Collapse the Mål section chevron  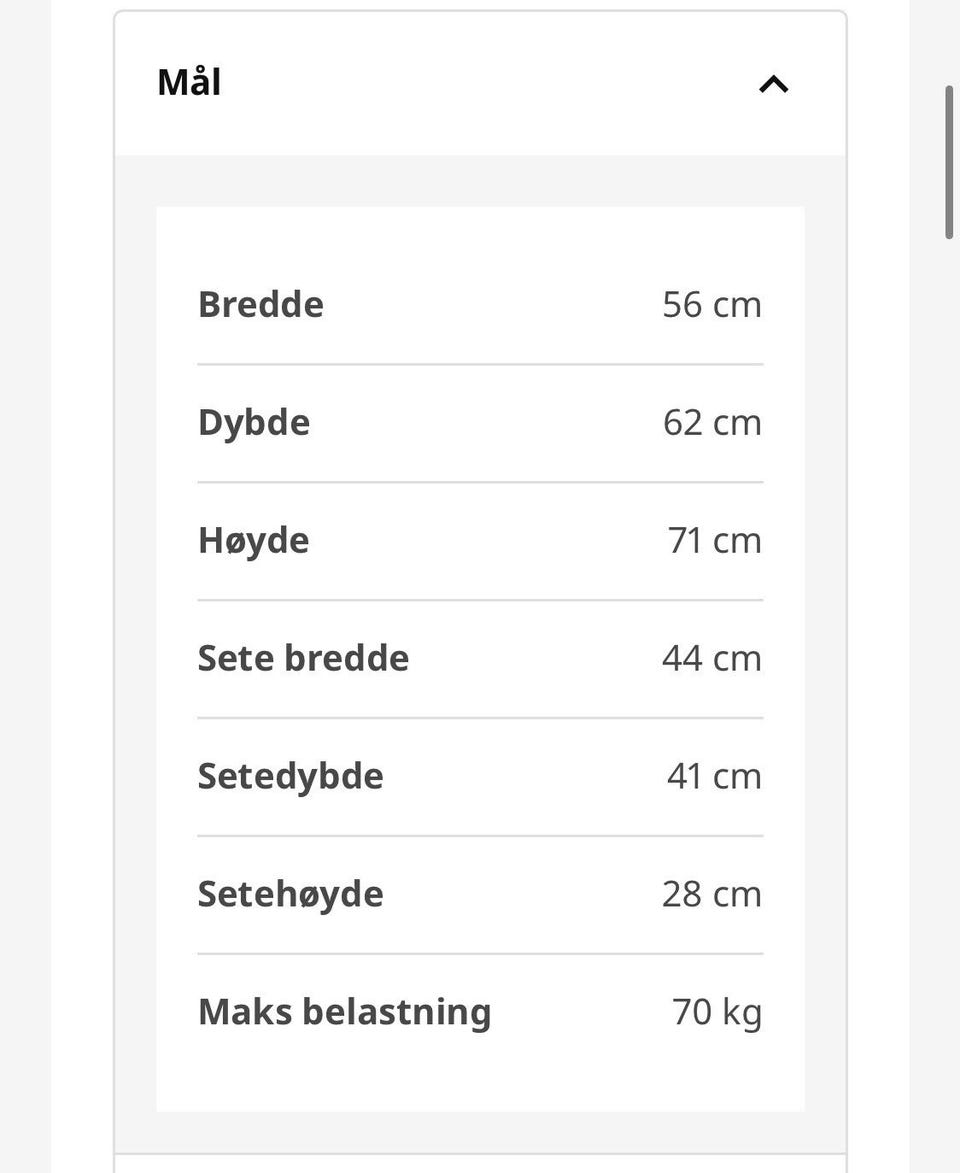774,84
